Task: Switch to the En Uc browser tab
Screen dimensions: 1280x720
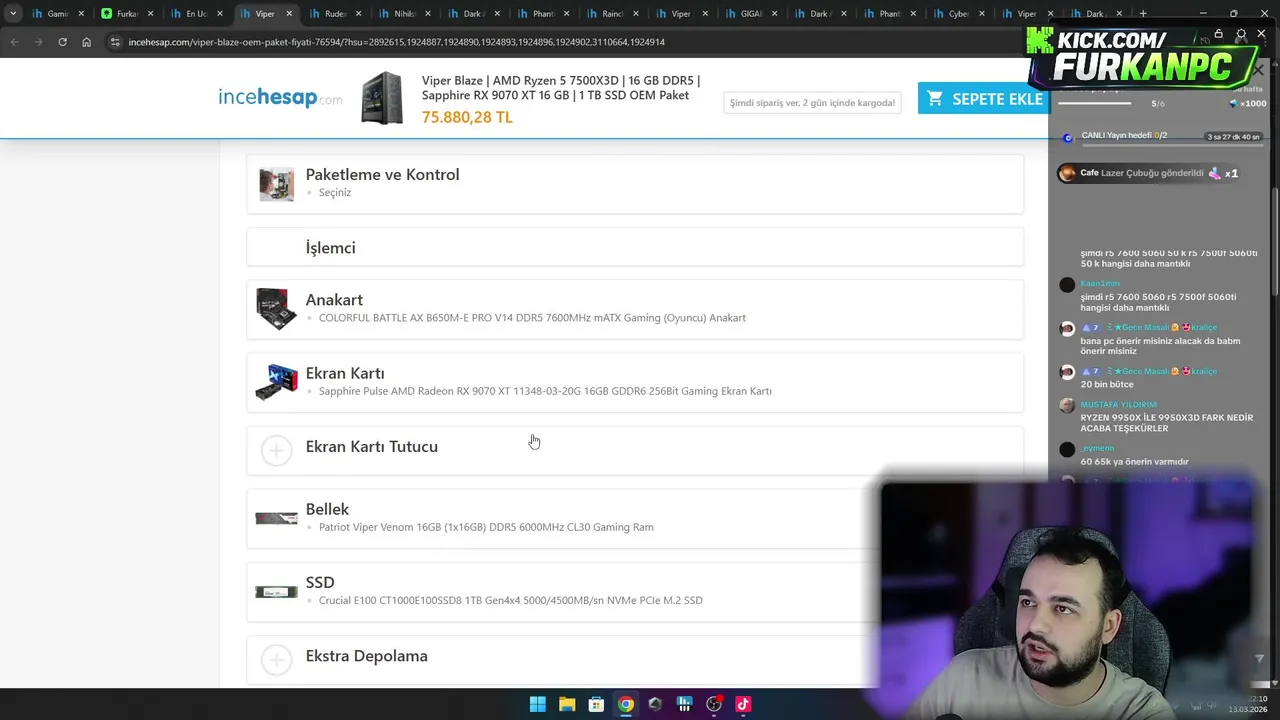Action: coord(195,14)
